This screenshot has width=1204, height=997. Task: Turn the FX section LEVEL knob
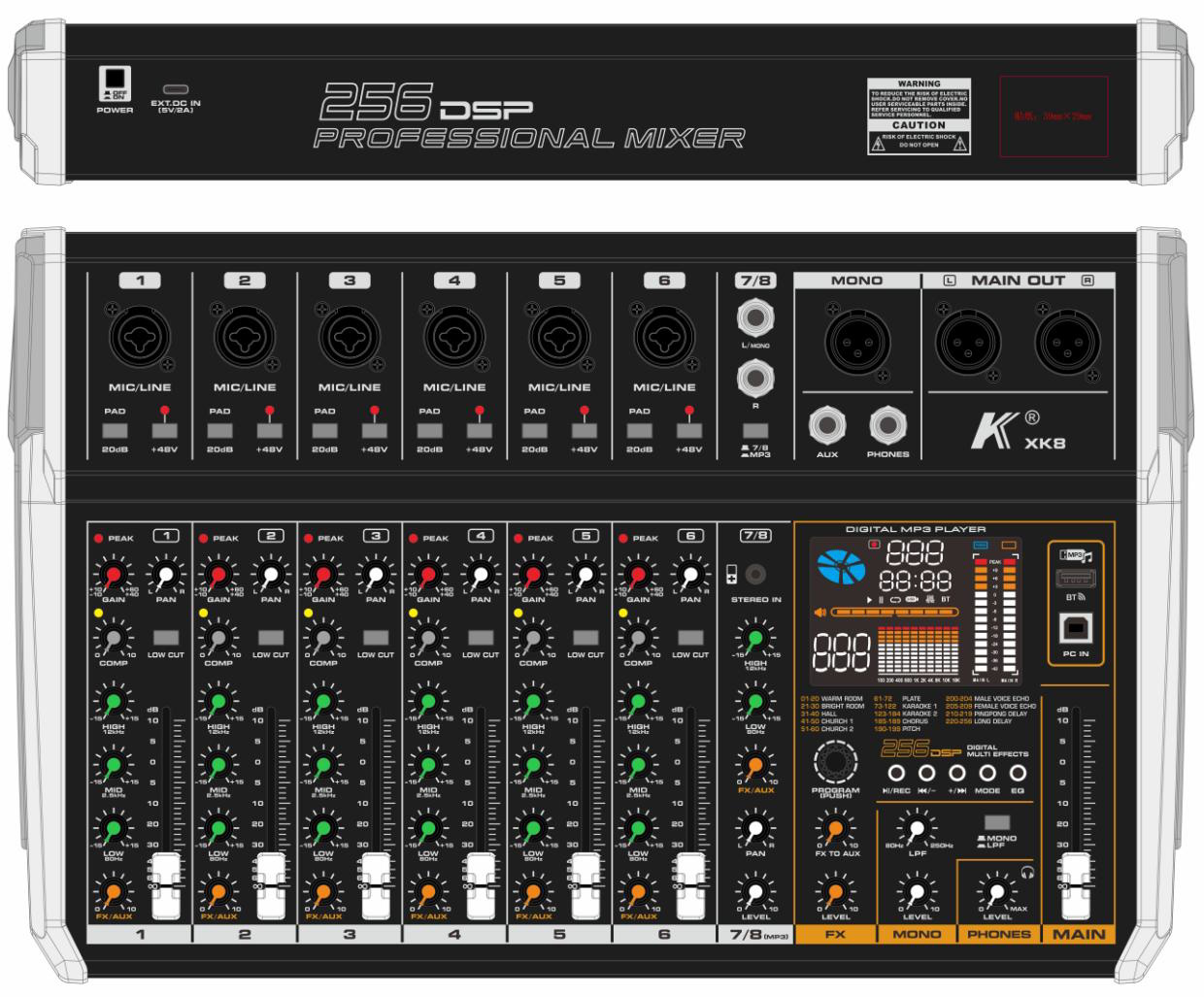pyautogui.click(x=836, y=891)
